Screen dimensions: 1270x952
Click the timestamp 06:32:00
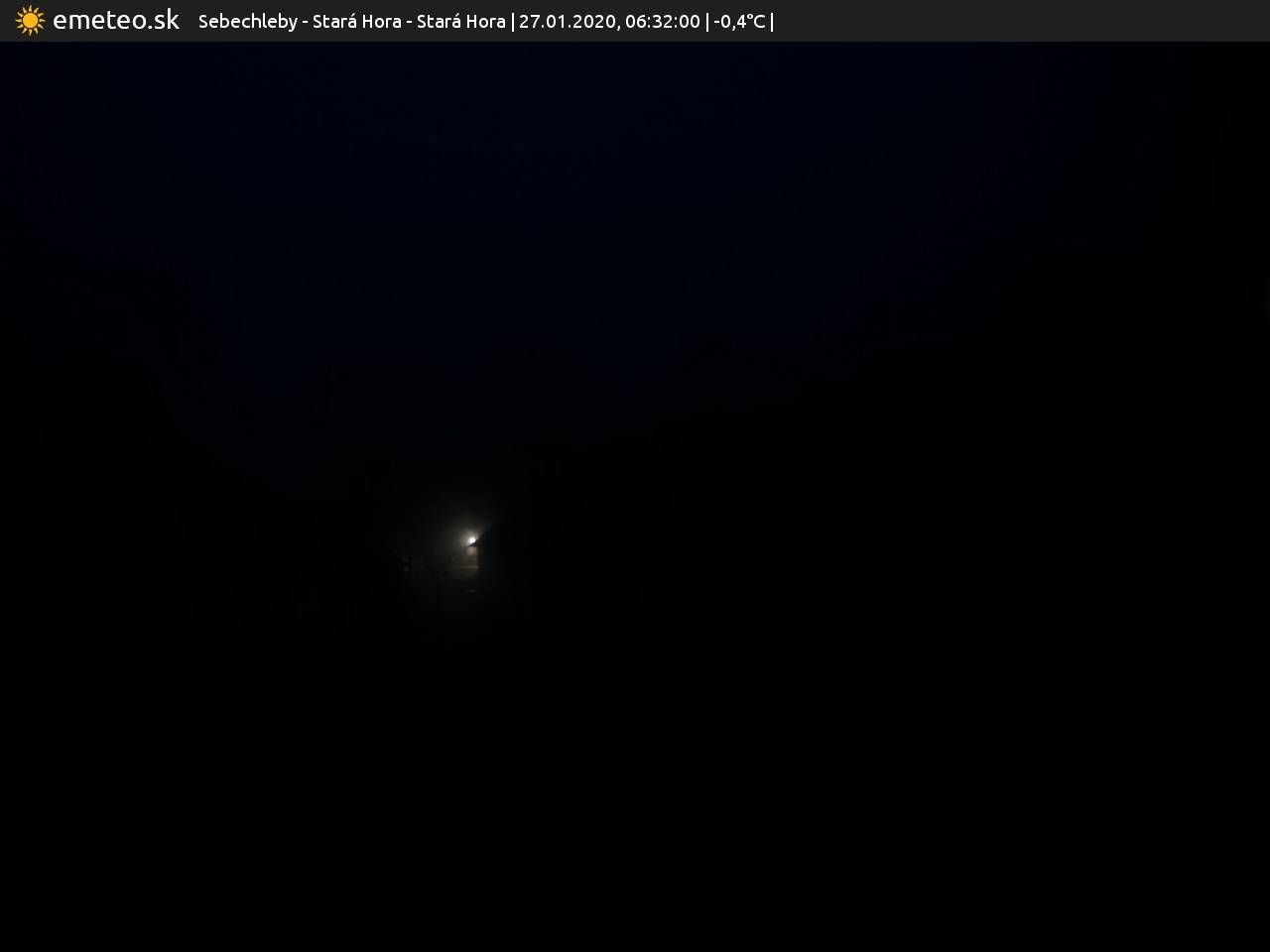coord(662,21)
